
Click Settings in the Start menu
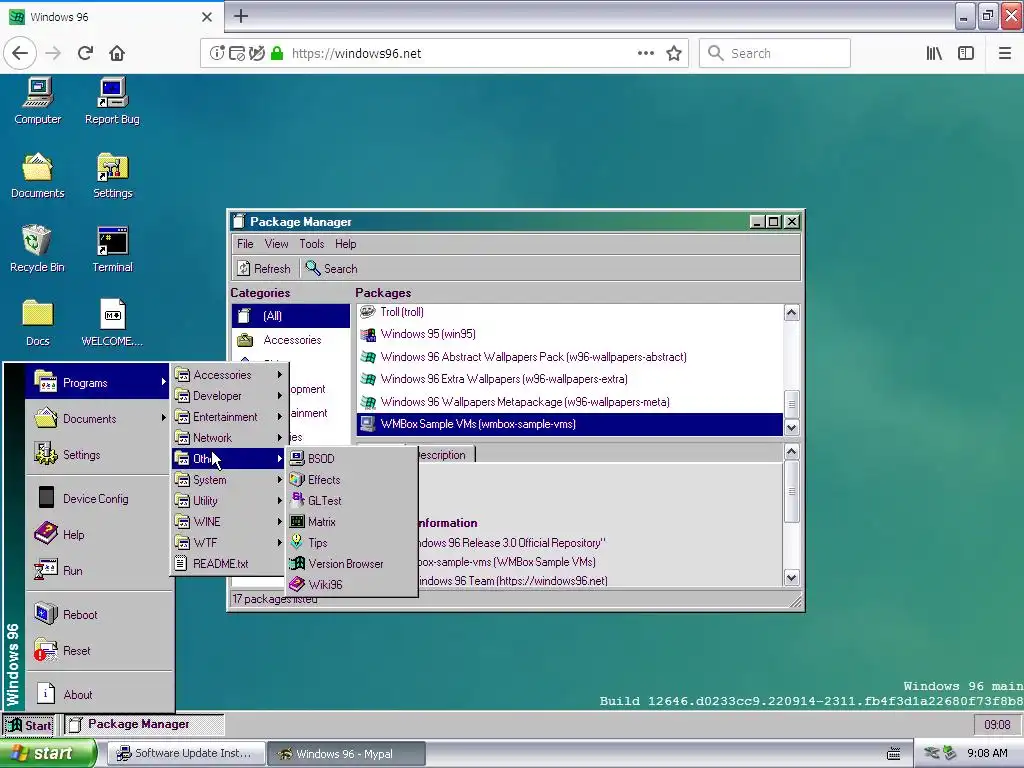(98, 455)
